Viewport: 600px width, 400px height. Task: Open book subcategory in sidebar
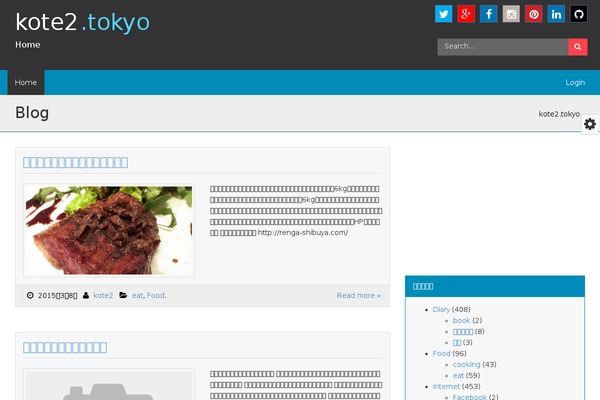(461, 320)
